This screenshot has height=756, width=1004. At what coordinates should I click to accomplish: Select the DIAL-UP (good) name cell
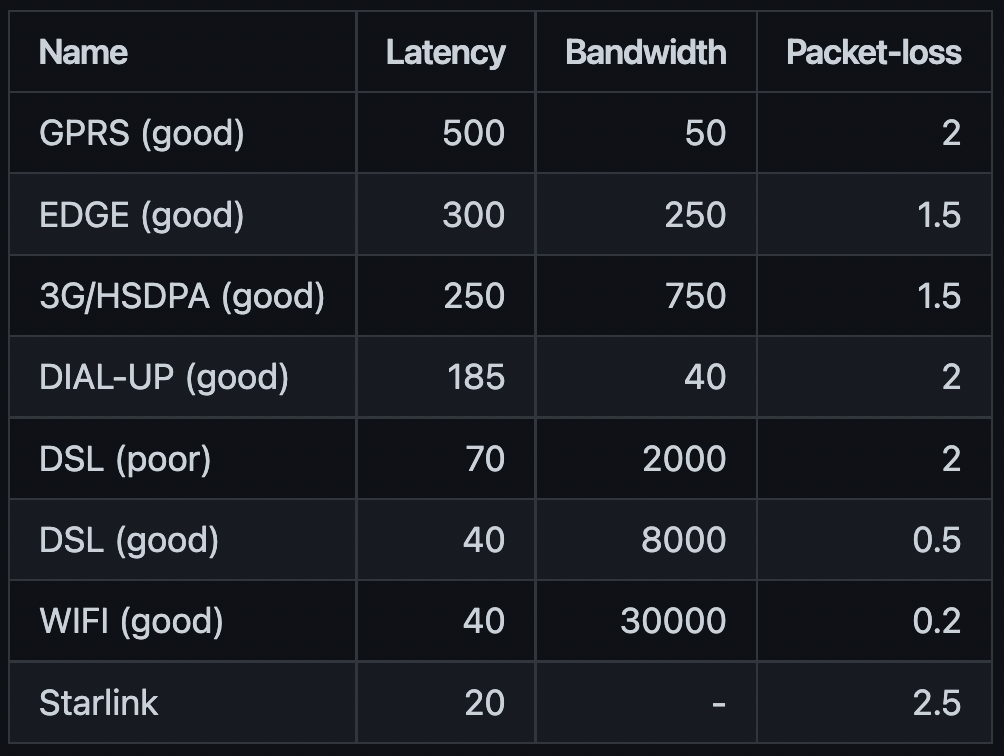(164, 377)
